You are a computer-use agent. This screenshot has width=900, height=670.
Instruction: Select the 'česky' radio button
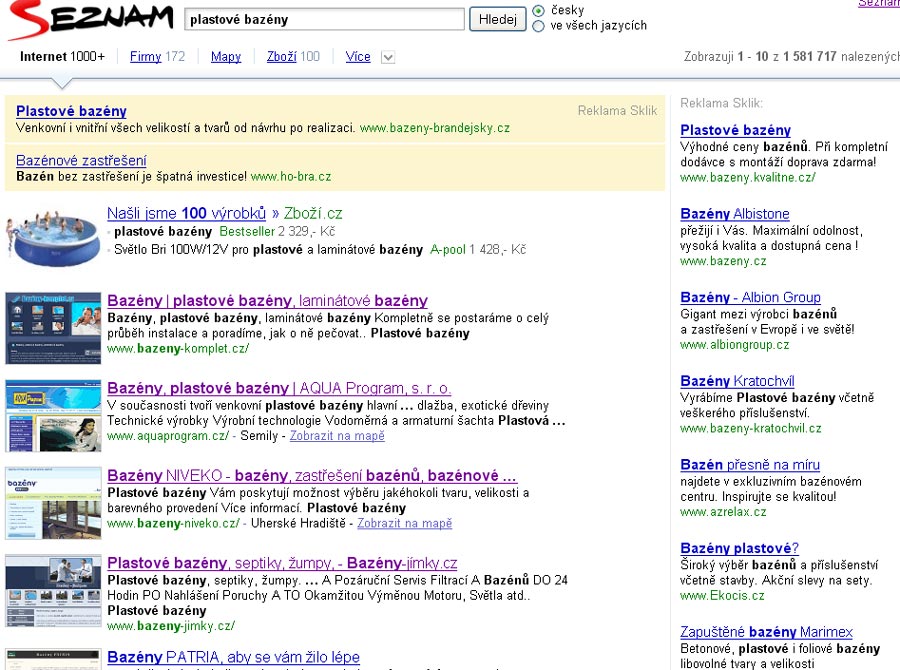(x=538, y=10)
